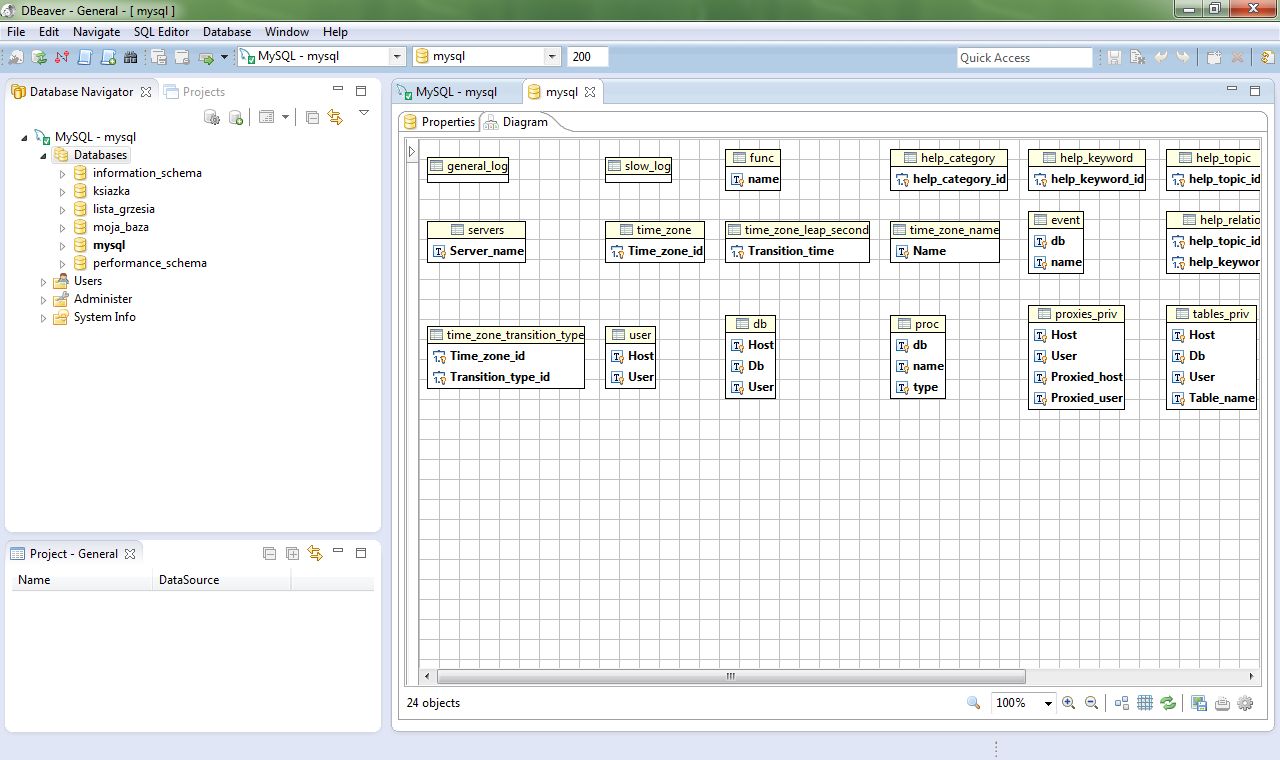Click the Connect icon in main toolbar
Screen dimensions: 1280x760
[17, 57]
